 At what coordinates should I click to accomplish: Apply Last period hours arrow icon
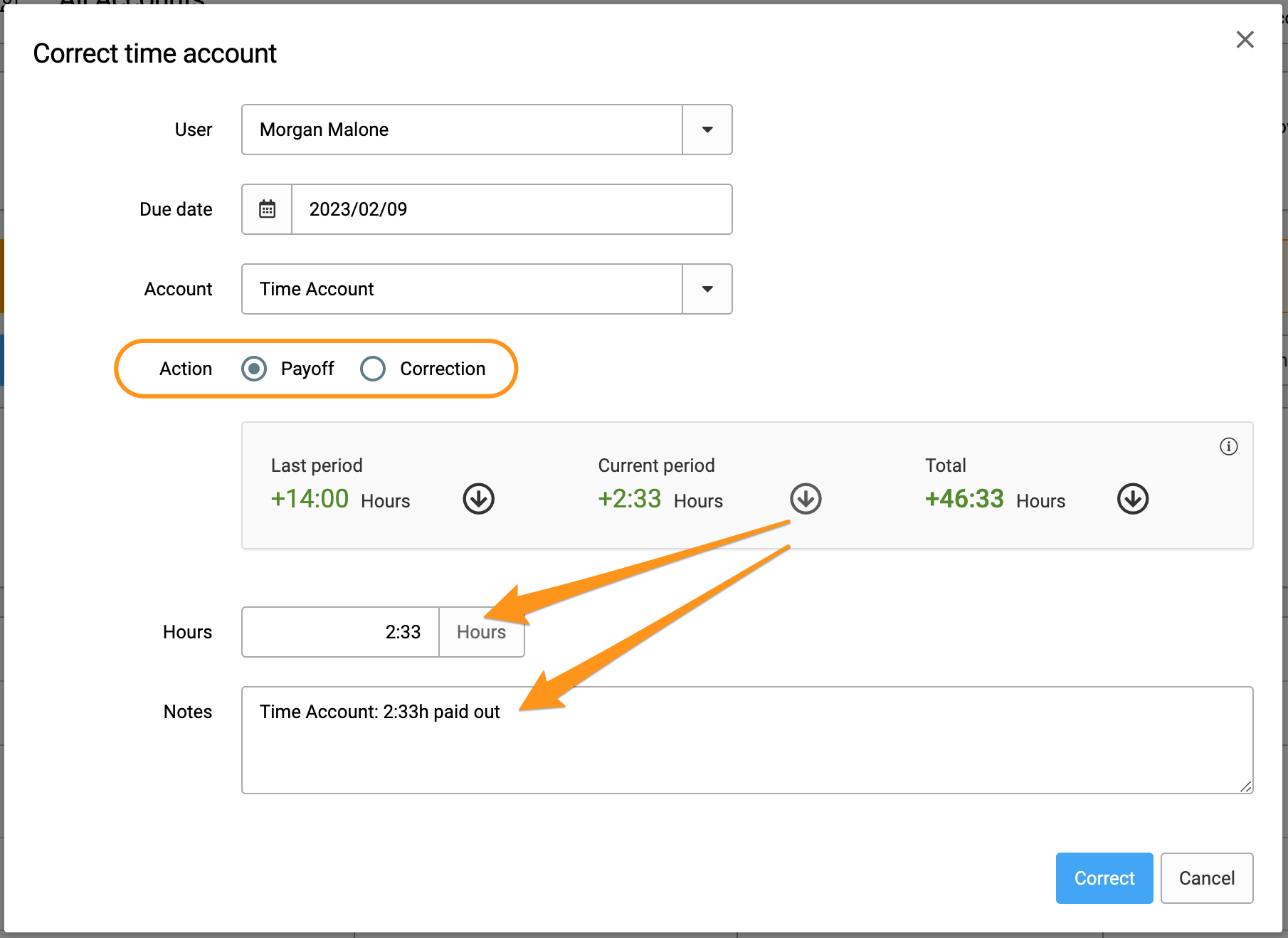coord(479,499)
